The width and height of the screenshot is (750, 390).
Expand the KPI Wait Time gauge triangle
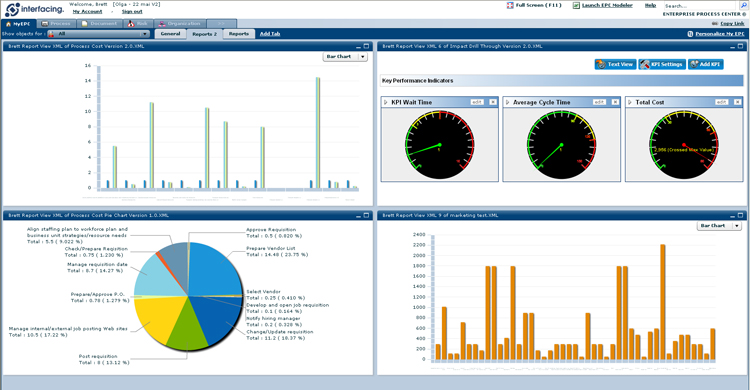click(386, 102)
